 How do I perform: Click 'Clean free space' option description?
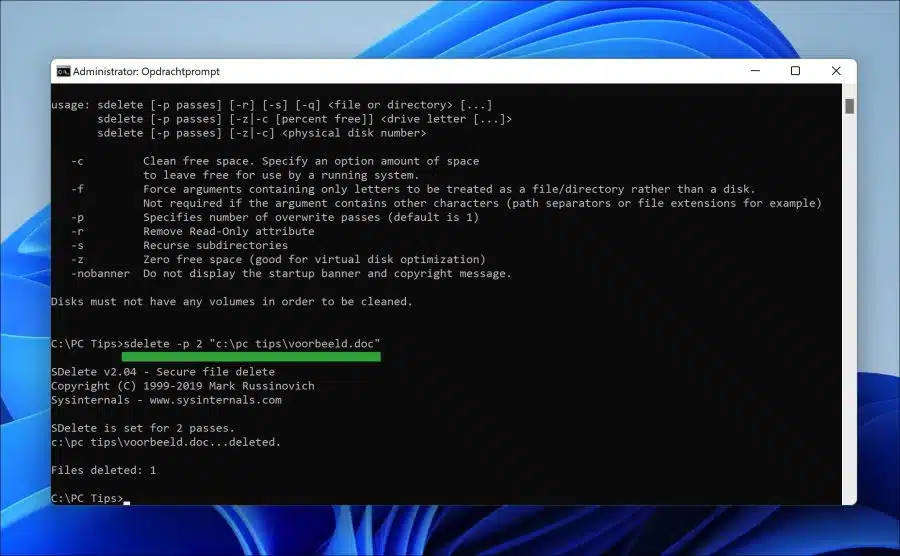(x=311, y=161)
